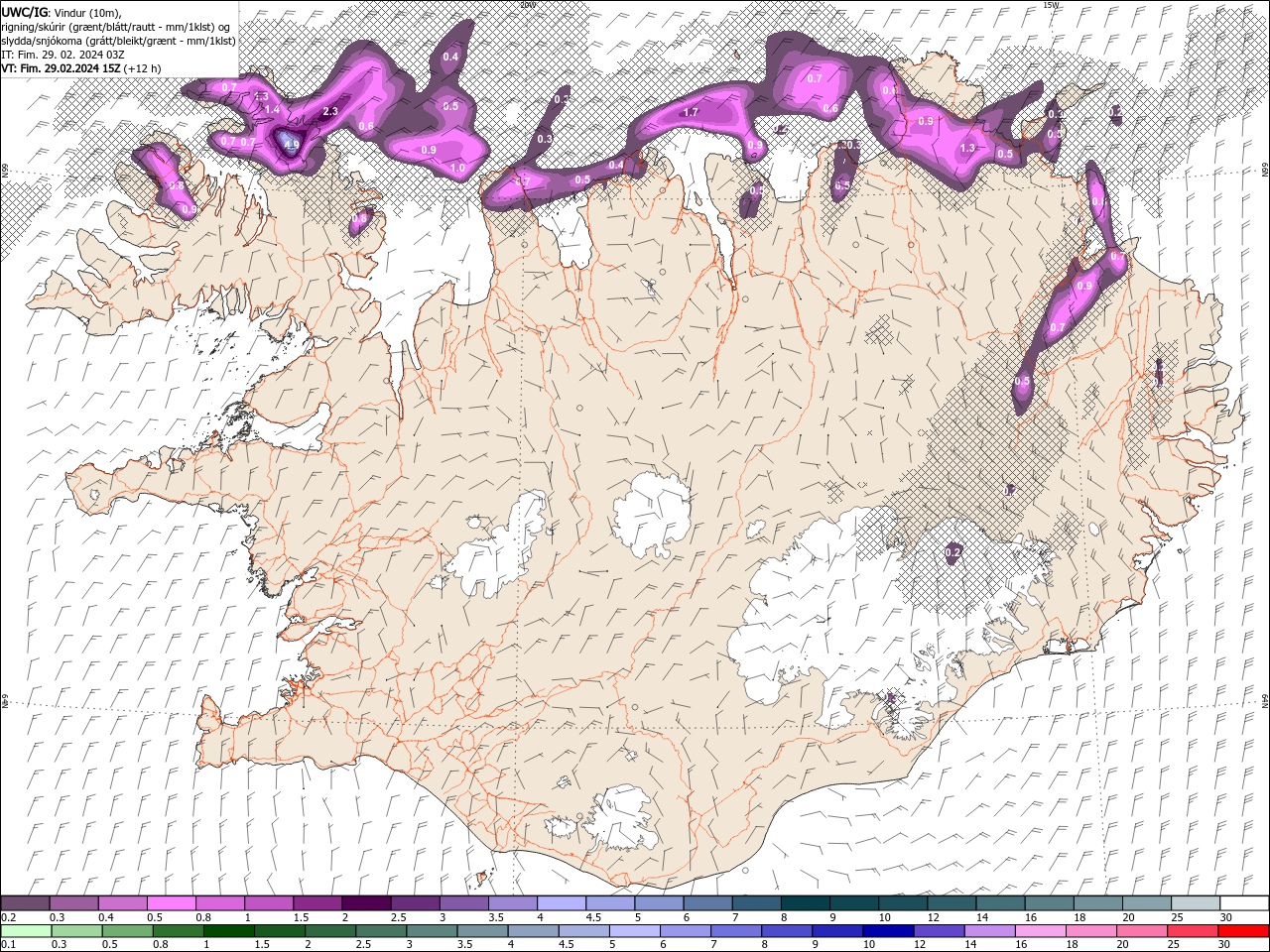This screenshot has width=1270, height=952.
Task: Click the title line 'UWC/IG: Vindur (10m),'
Action: tap(62, 12)
